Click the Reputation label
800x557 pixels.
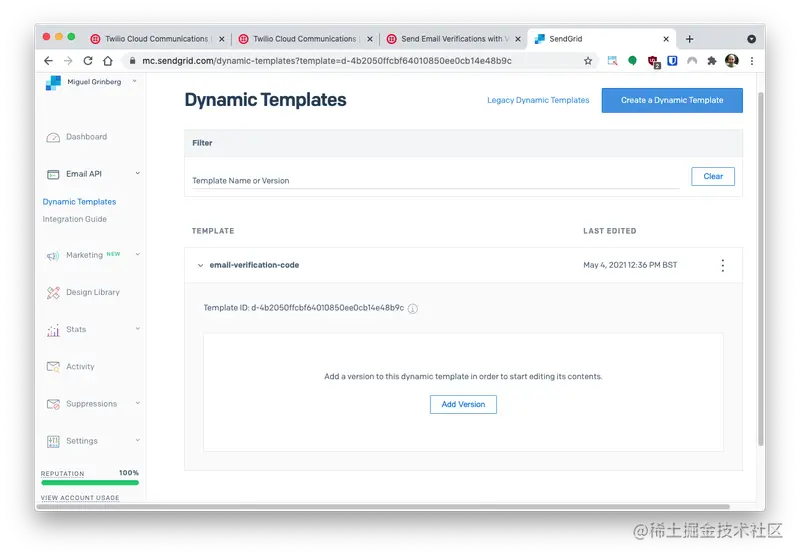[x=62, y=474]
